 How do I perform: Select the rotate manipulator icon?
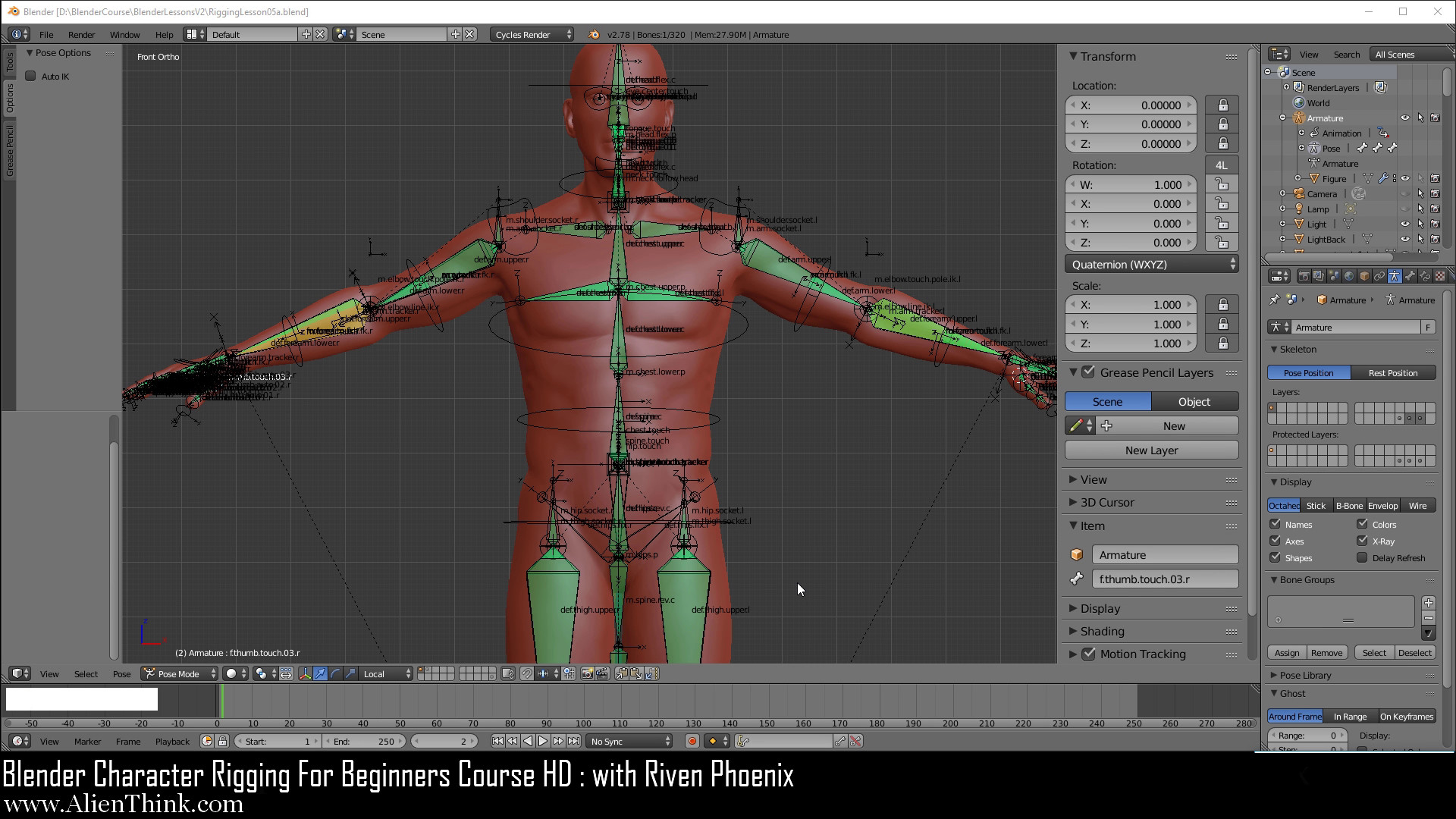(335, 673)
